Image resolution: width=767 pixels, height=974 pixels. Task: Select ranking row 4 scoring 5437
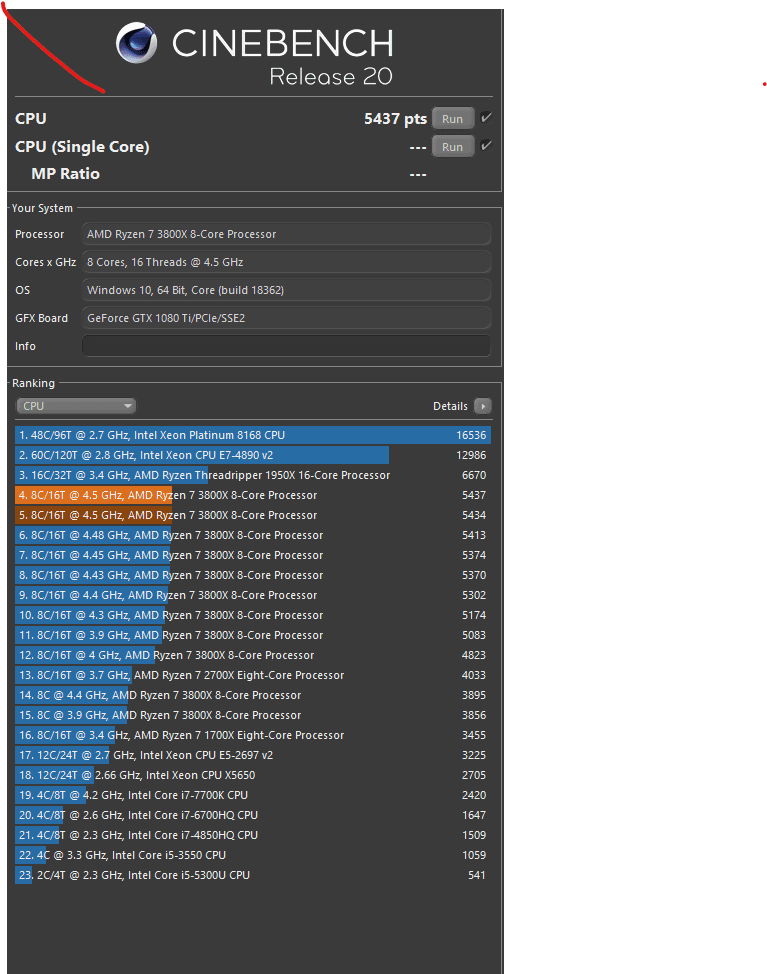point(253,495)
